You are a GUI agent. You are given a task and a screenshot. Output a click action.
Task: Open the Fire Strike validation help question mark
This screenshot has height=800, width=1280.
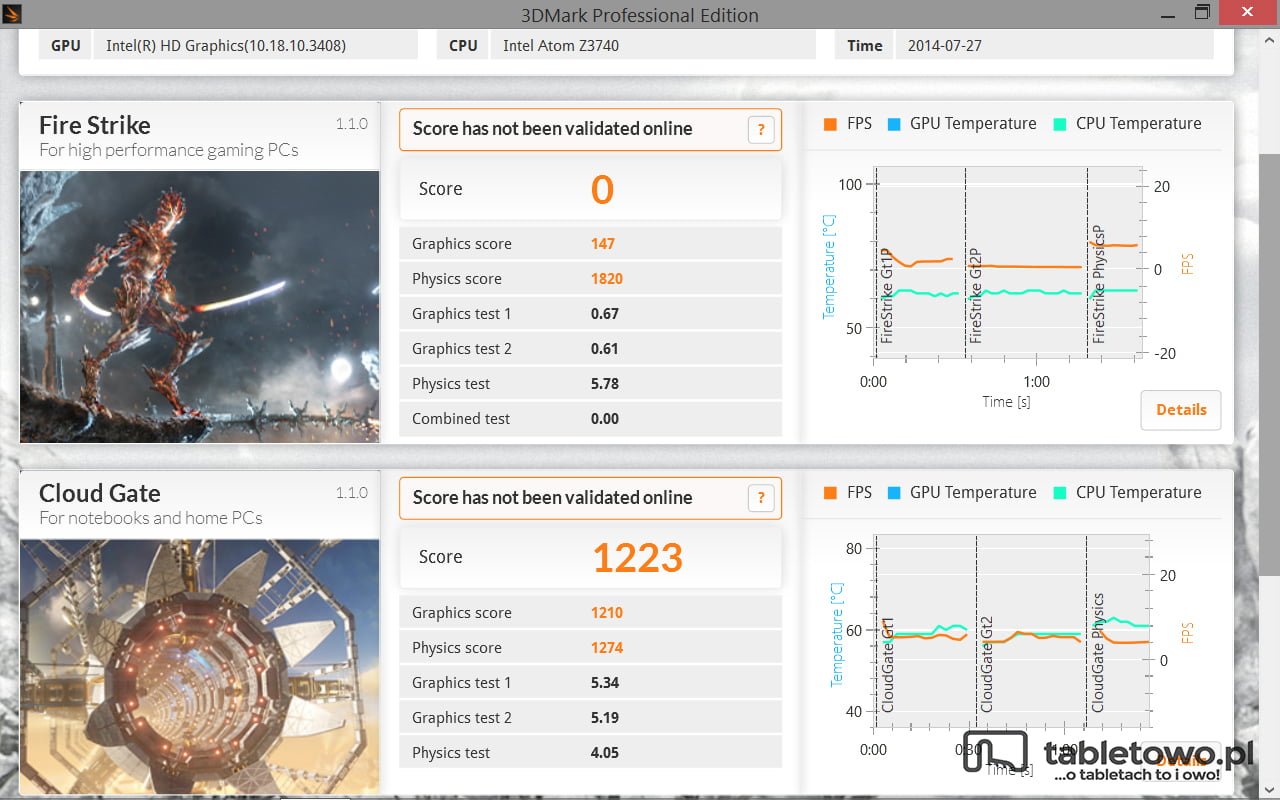(761, 129)
